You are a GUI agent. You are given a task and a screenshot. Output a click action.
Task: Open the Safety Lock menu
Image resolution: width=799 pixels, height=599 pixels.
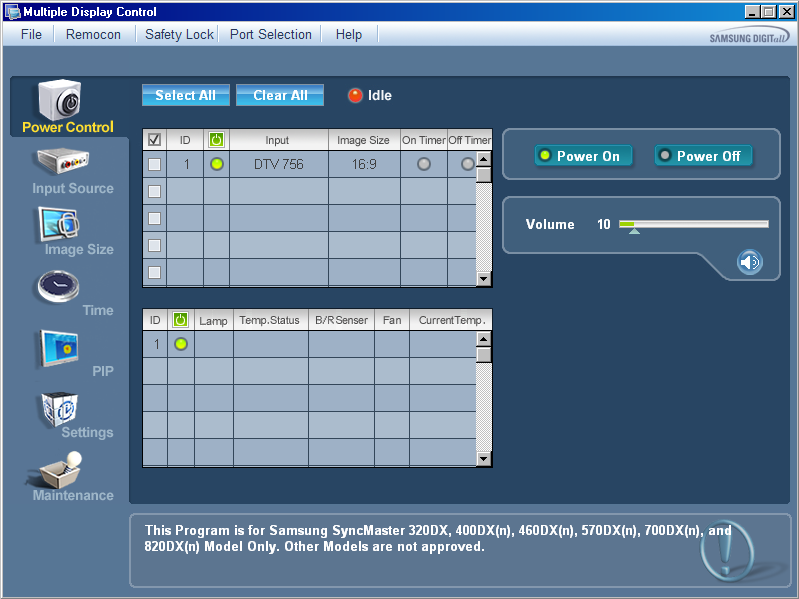(179, 35)
